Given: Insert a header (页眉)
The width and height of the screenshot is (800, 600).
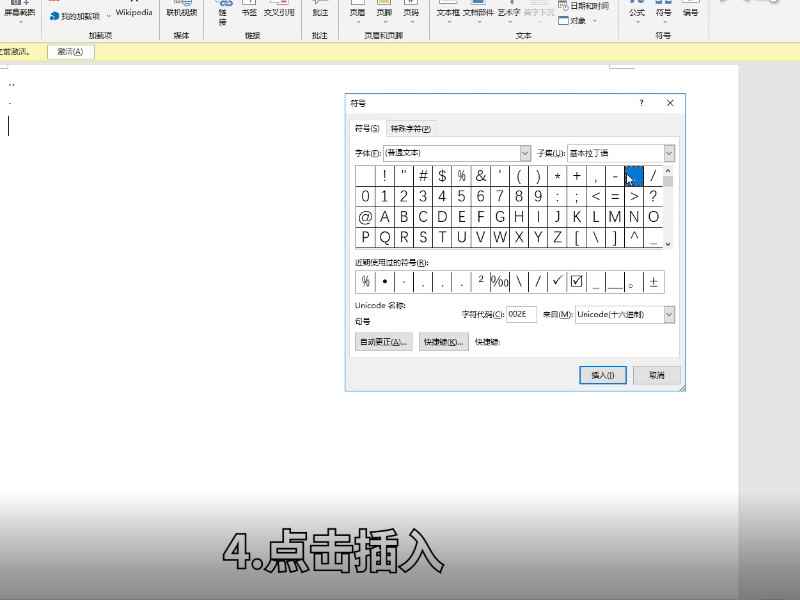Looking at the screenshot, I should [x=357, y=12].
